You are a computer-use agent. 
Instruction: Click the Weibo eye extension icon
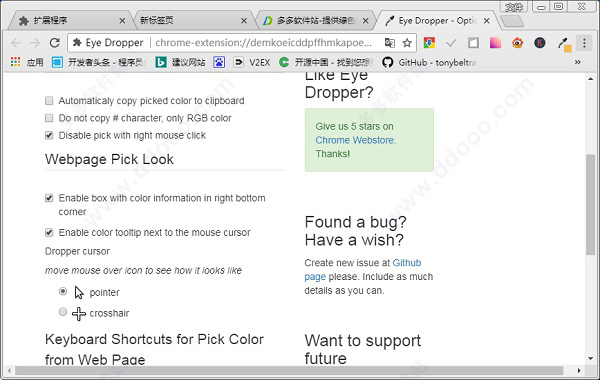pos(517,42)
